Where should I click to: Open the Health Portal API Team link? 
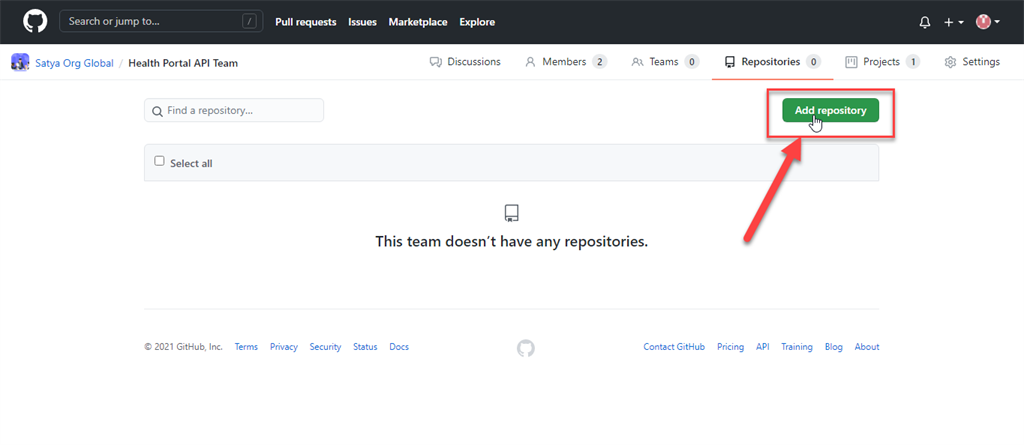(183, 63)
